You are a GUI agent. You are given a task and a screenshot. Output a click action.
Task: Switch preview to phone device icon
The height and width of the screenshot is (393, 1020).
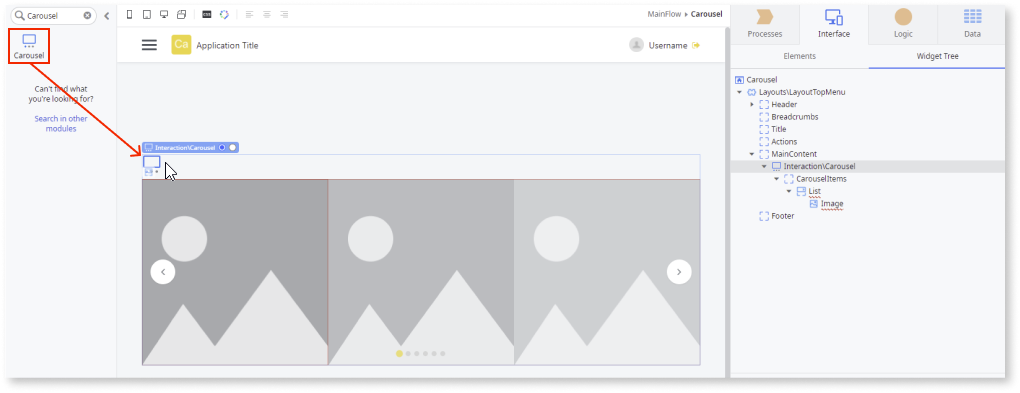click(x=129, y=14)
